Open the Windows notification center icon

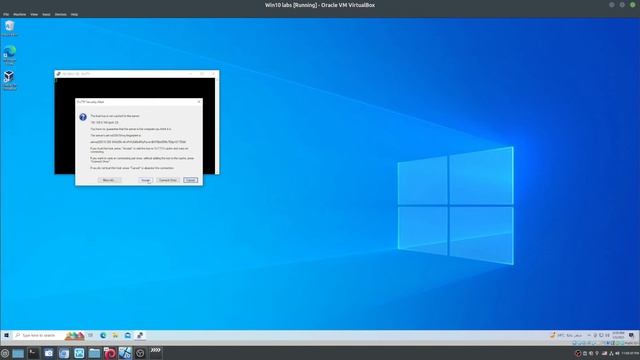631,335
